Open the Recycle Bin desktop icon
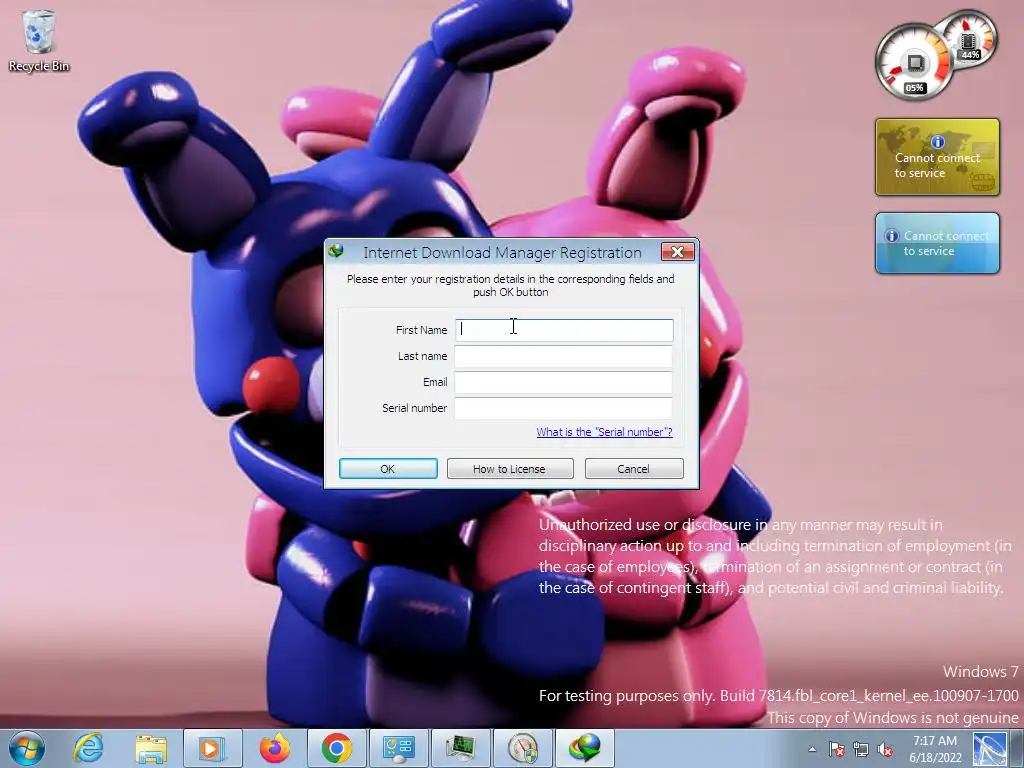Screen dimensions: 1024x768 click(39, 40)
